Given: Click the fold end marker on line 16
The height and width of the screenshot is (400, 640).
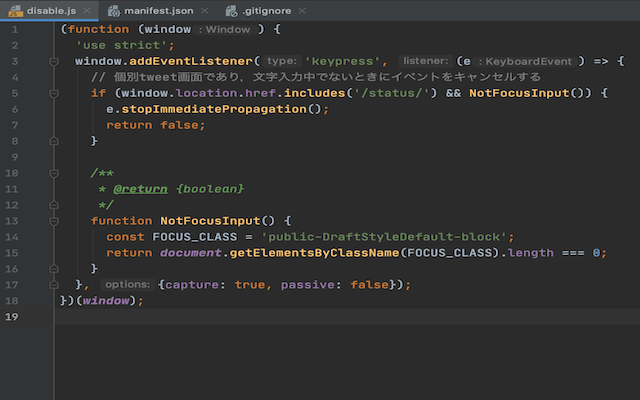Looking at the screenshot, I should 54,269.
